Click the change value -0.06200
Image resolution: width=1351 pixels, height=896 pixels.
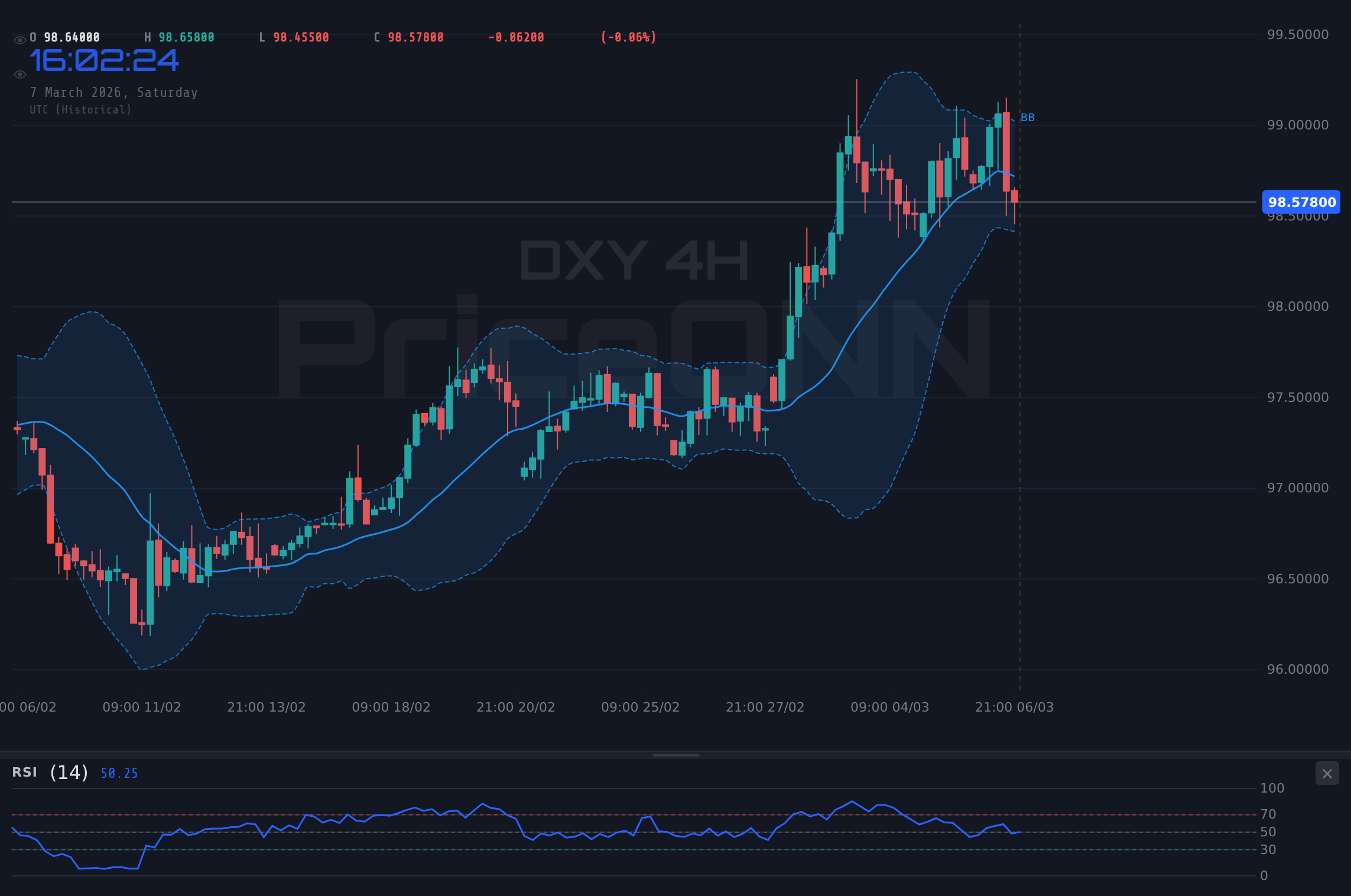pyautogui.click(x=516, y=37)
